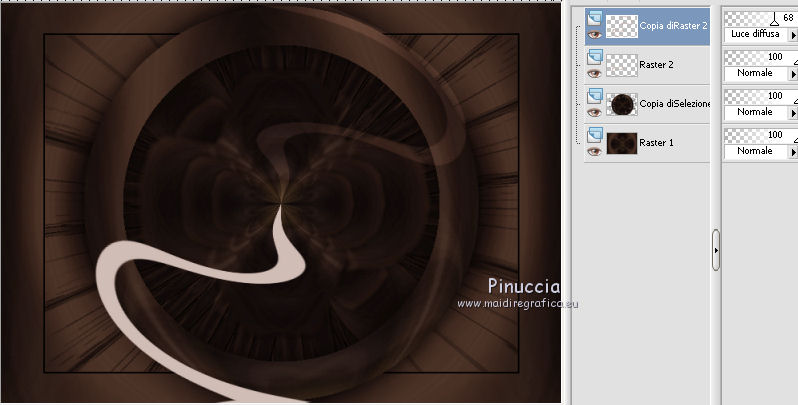Image resolution: width=798 pixels, height=405 pixels.
Task: Click the raster layer icon of Copia diRaster 2
Action: coord(594,18)
